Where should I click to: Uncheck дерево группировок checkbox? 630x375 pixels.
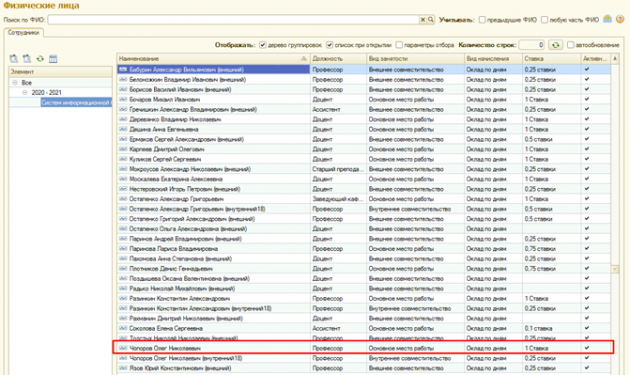(263, 45)
